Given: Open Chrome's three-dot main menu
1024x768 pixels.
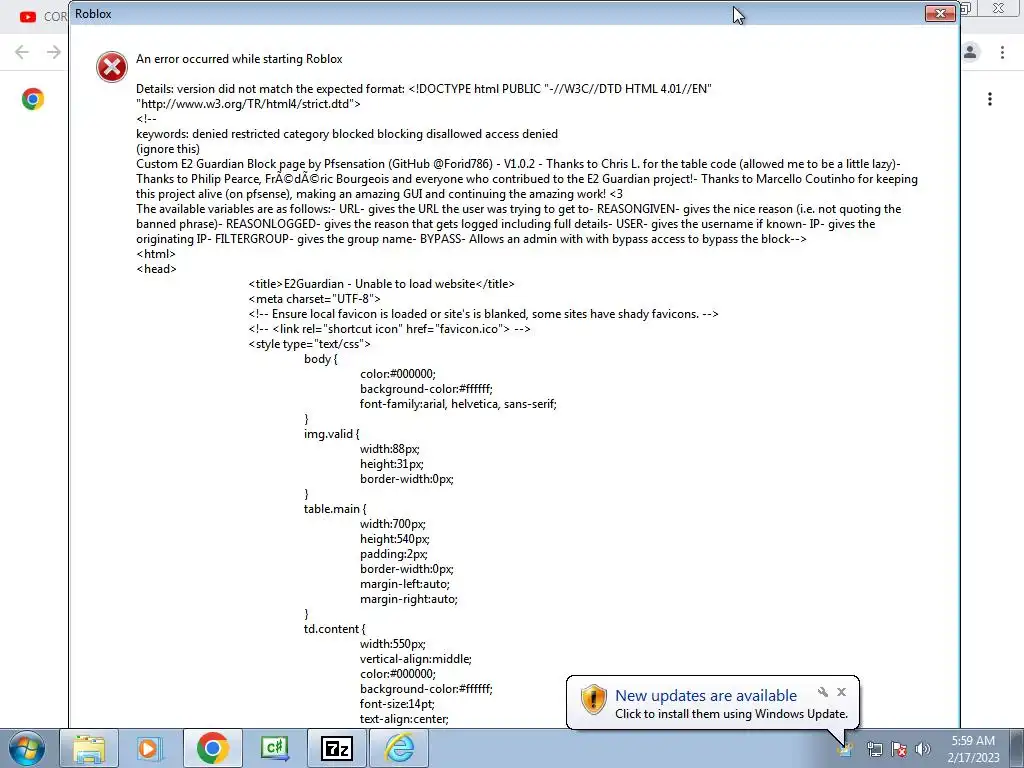Looking at the screenshot, I should [1002, 52].
